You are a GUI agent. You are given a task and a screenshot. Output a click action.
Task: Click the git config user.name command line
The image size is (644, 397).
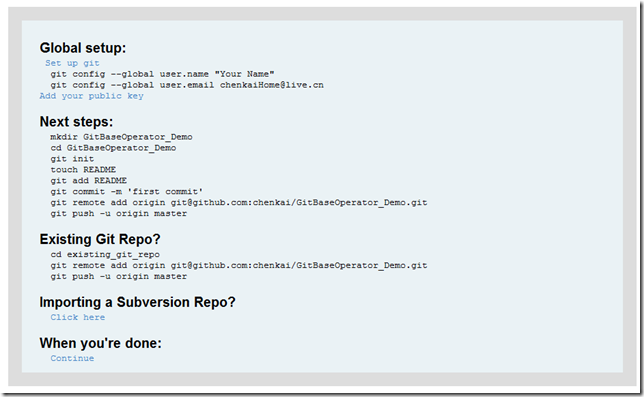pos(162,74)
